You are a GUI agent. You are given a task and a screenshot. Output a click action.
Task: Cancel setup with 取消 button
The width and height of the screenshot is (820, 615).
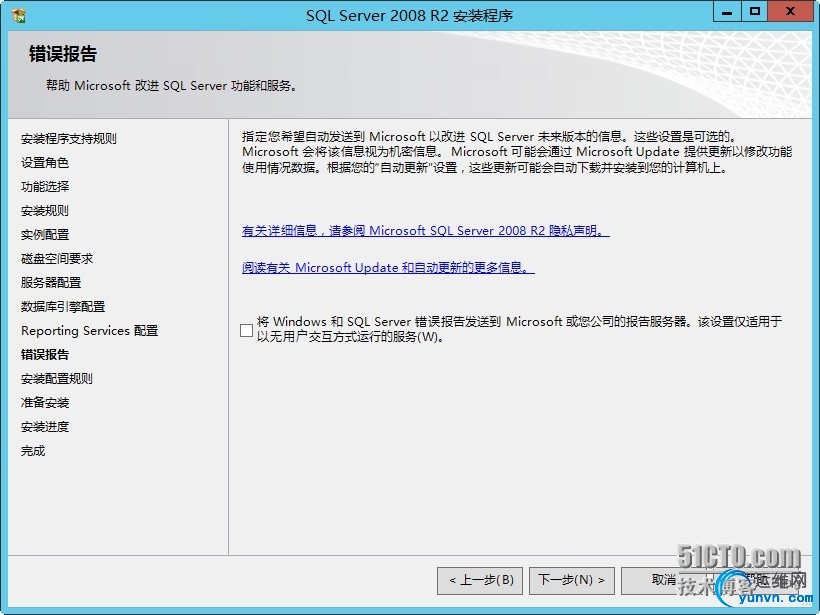coord(664,580)
